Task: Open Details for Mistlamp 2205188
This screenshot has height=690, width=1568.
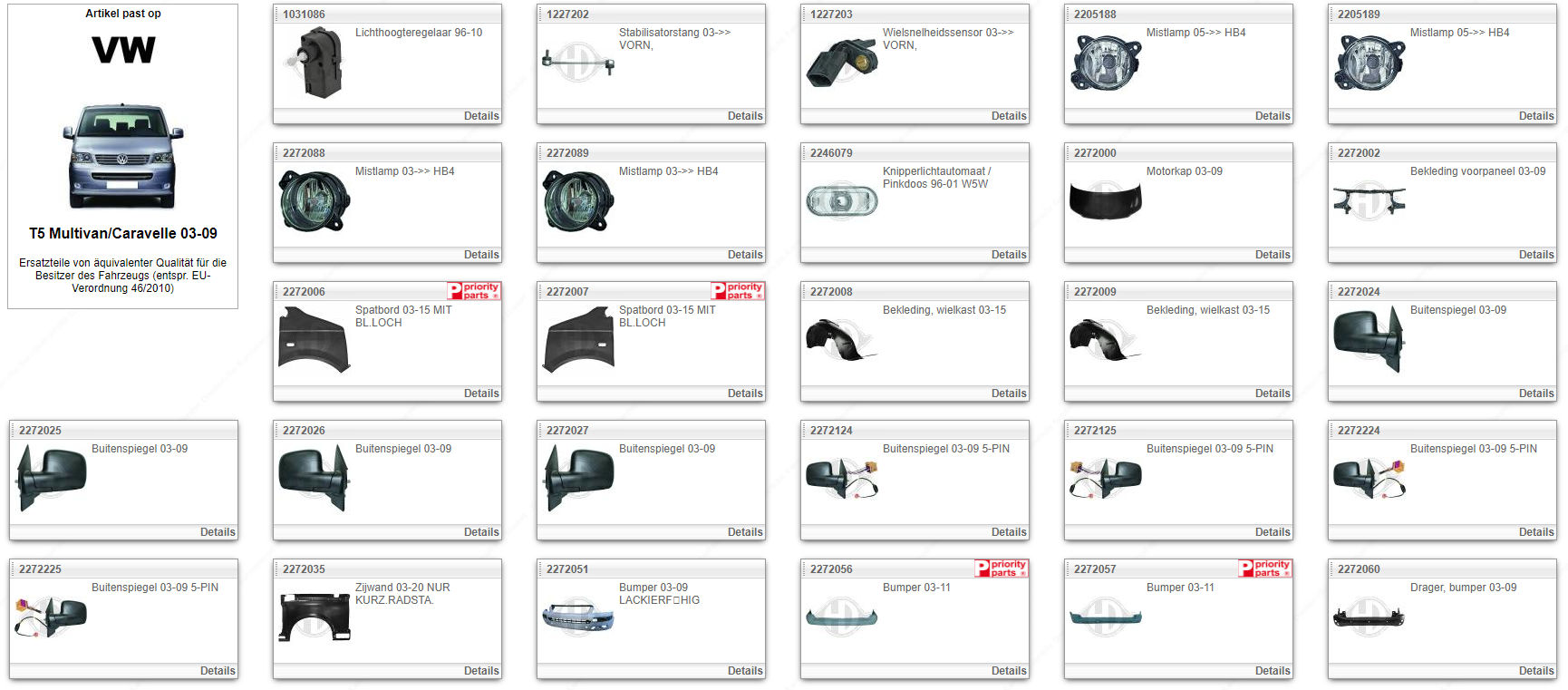Action: pos(1272,116)
